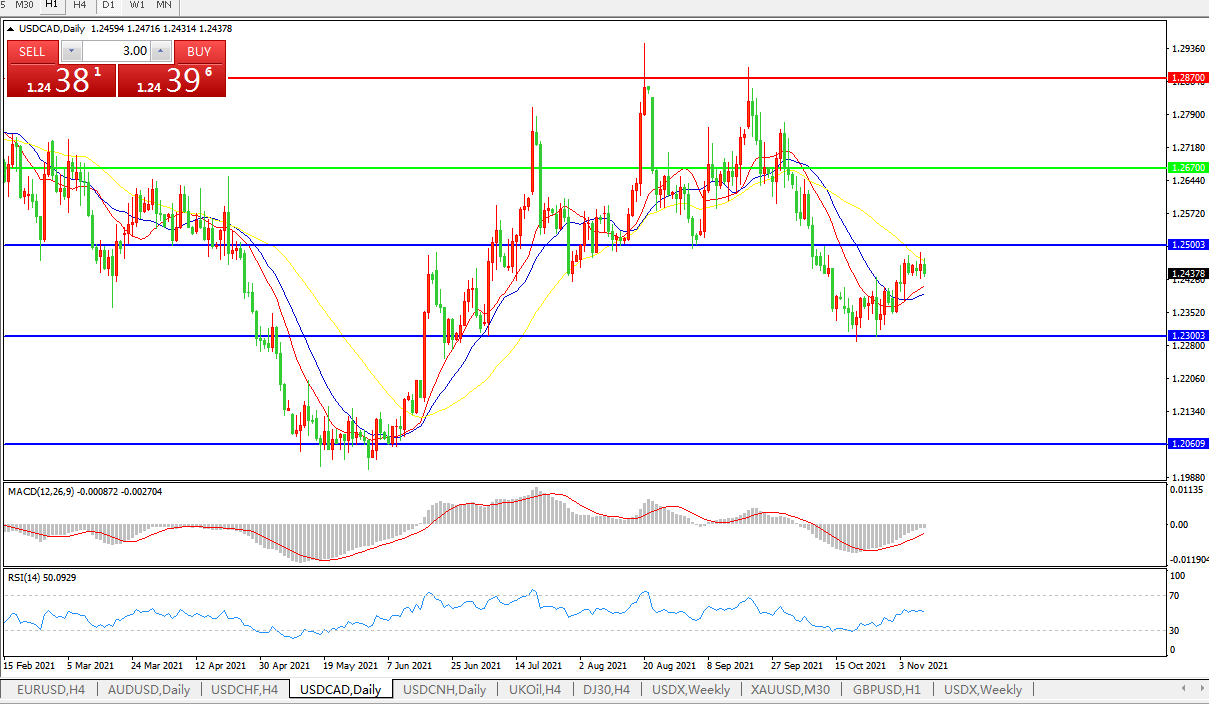Increase trade volume with up arrow
This screenshot has width=1209, height=704.
(x=161, y=51)
